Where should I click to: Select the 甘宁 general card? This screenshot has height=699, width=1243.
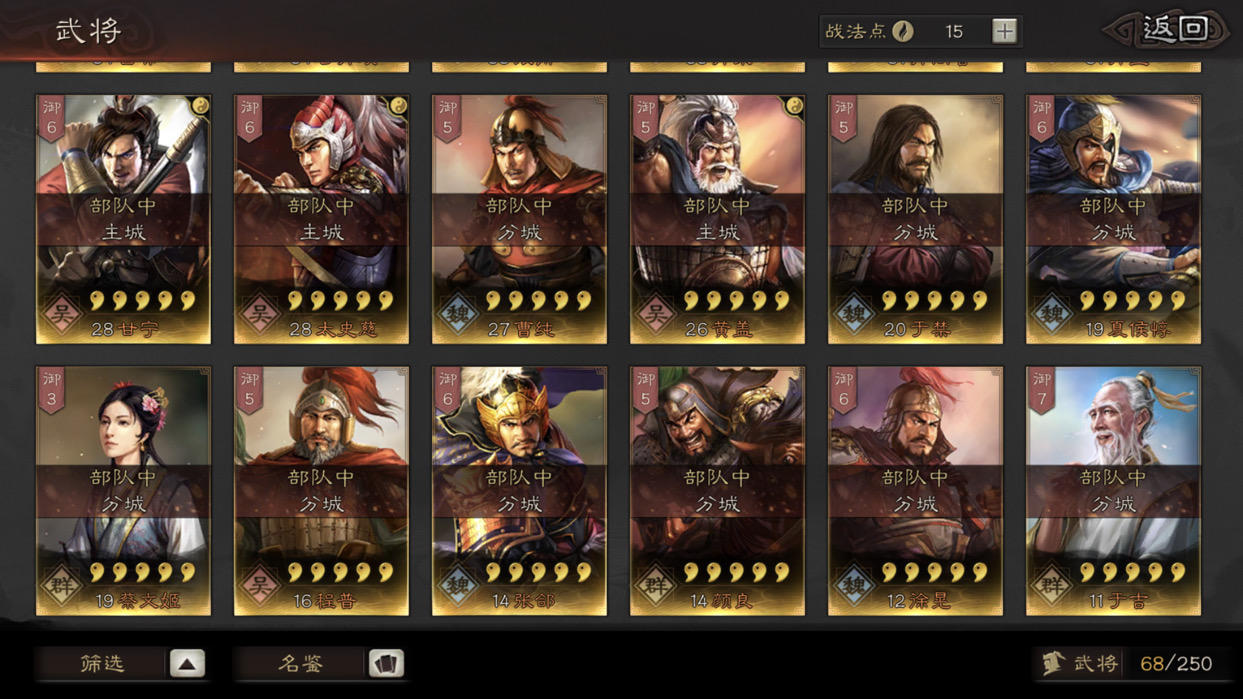click(123, 219)
